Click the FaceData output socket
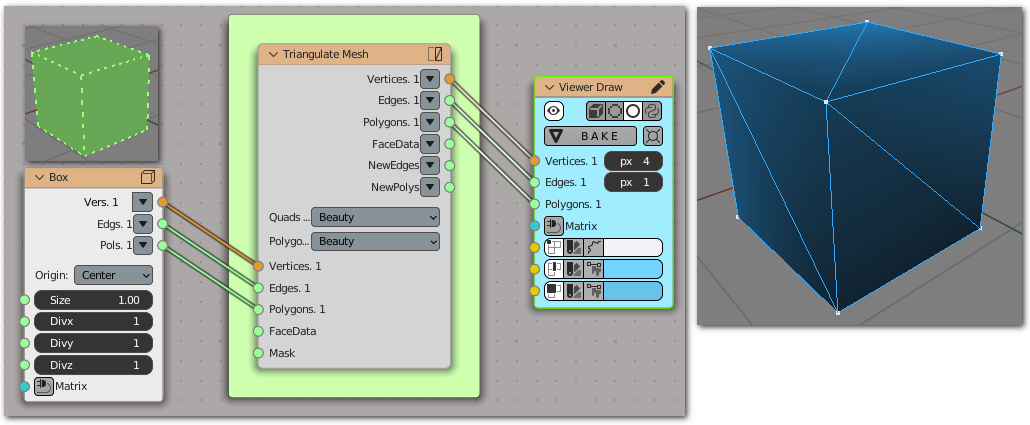The height and width of the screenshot is (425, 1030). (x=449, y=144)
